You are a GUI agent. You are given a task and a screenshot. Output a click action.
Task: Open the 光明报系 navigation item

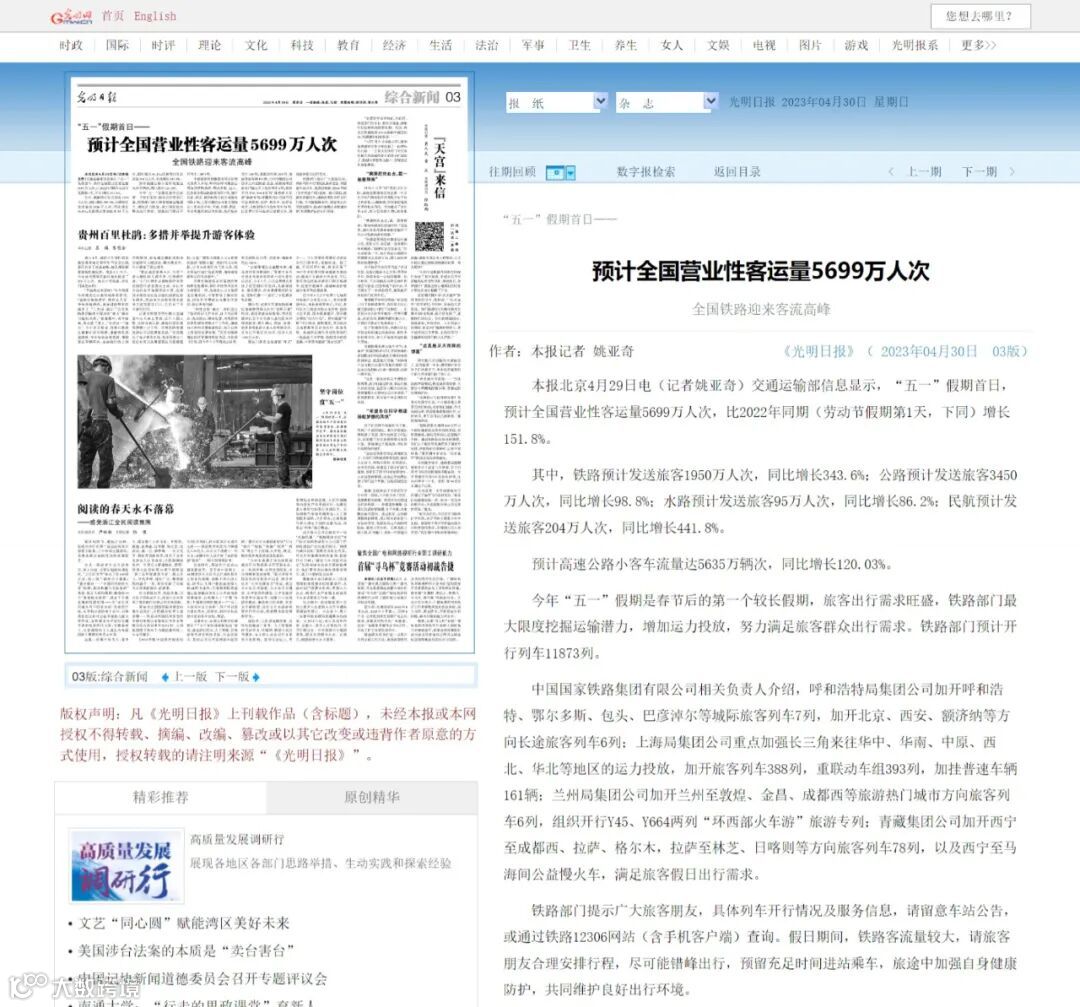click(915, 45)
